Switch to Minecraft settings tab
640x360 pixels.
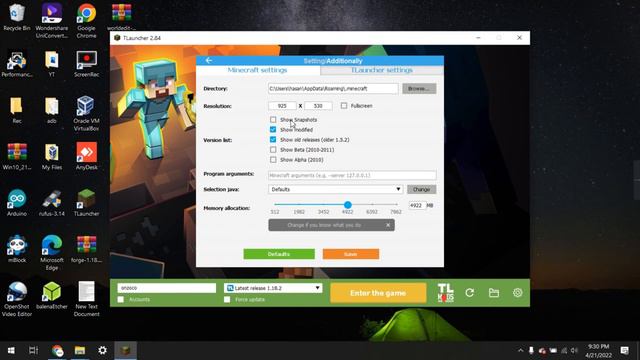pyautogui.click(x=258, y=70)
